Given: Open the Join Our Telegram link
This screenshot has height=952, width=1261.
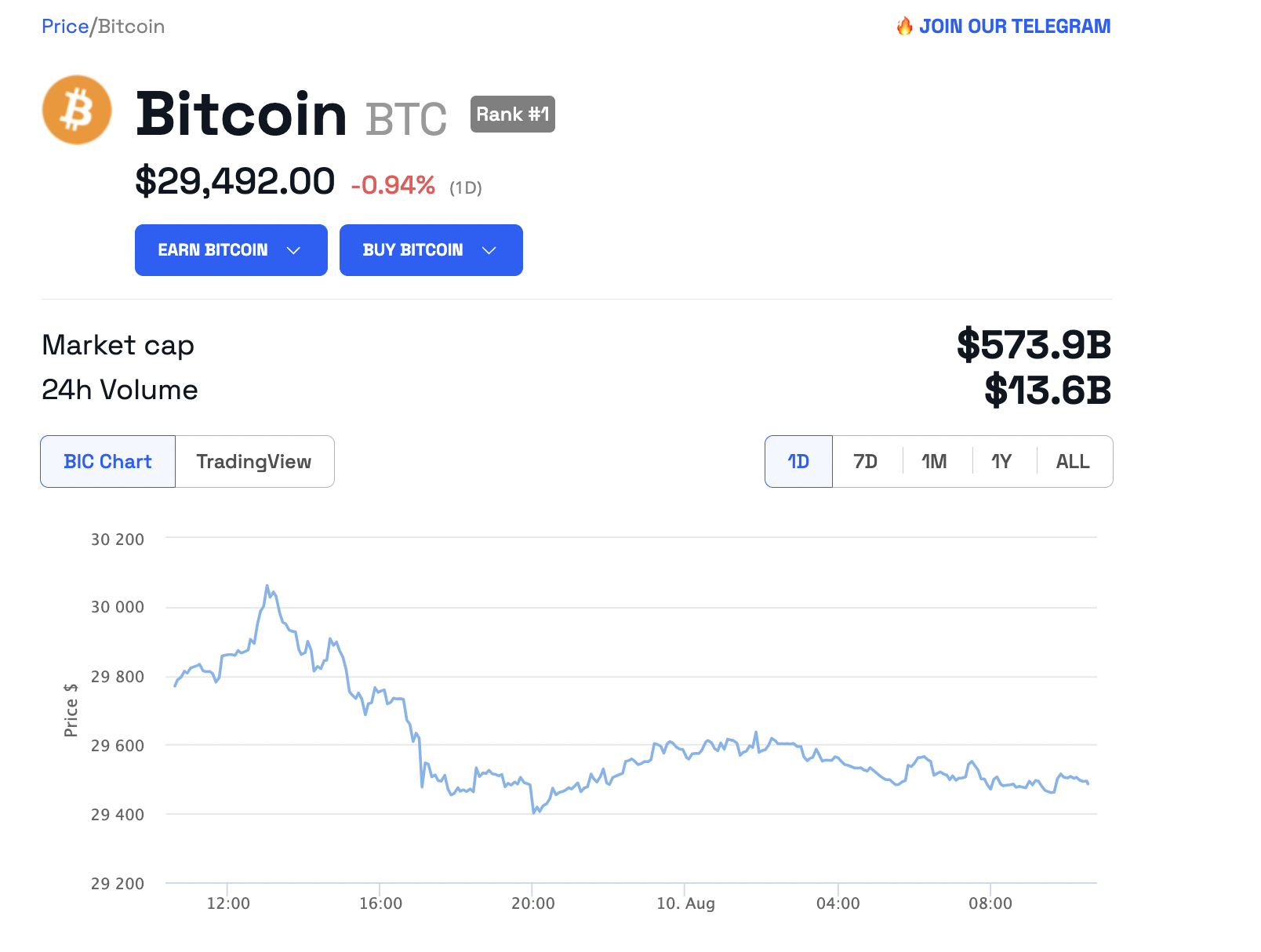Looking at the screenshot, I should tap(1014, 27).
